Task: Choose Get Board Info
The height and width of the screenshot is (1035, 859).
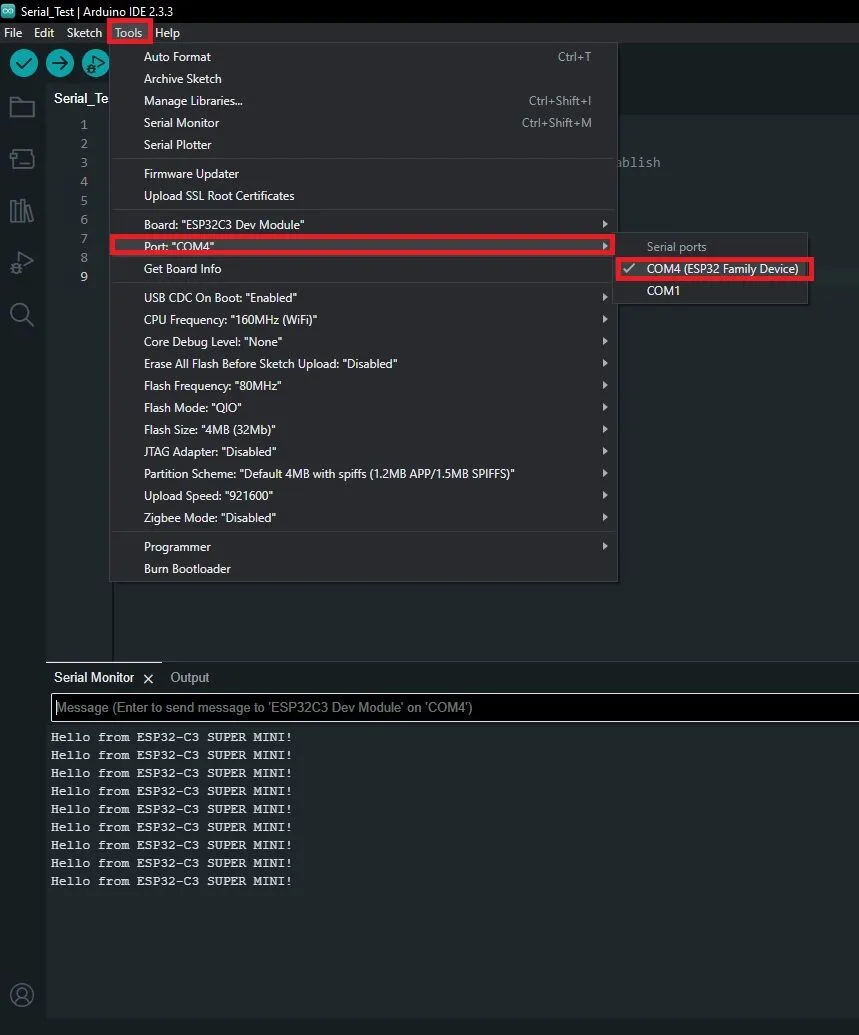Action: (183, 269)
